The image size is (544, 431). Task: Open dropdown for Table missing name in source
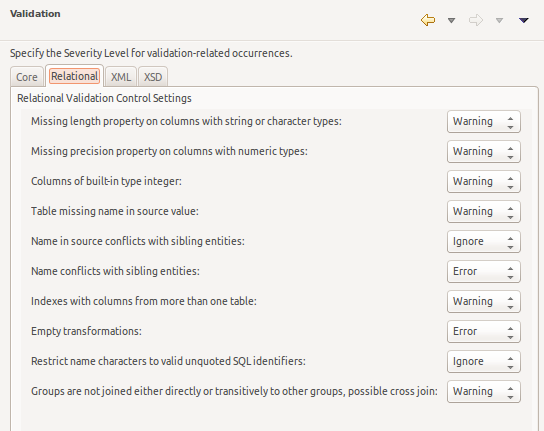click(x=484, y=211)
